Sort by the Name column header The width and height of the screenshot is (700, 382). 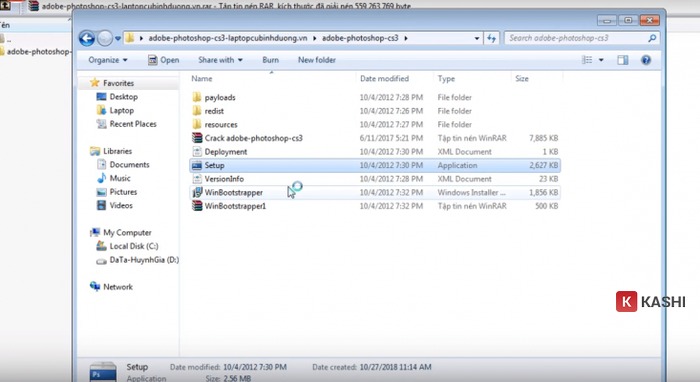pos(202,79)
